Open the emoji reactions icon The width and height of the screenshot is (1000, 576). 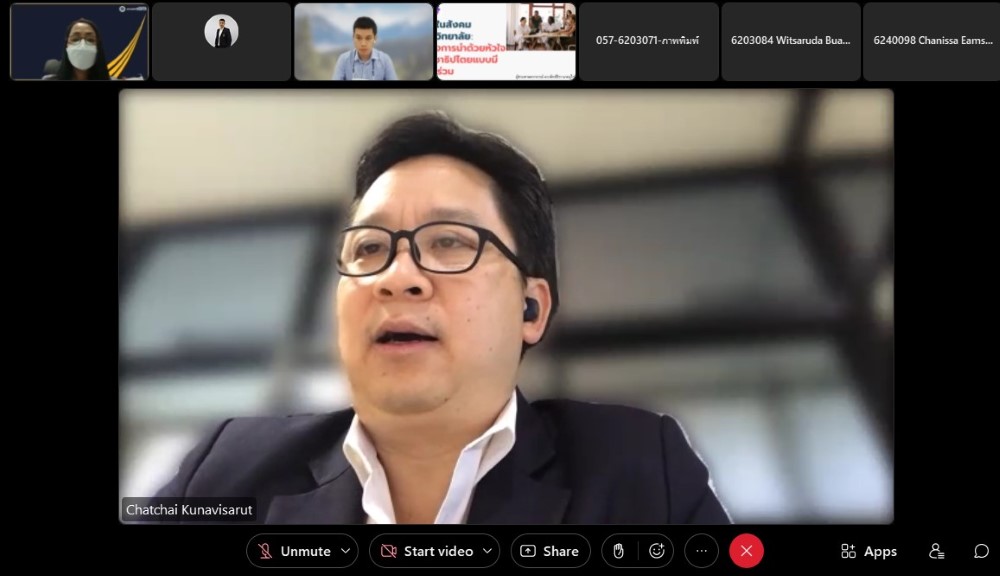(657, 551)
